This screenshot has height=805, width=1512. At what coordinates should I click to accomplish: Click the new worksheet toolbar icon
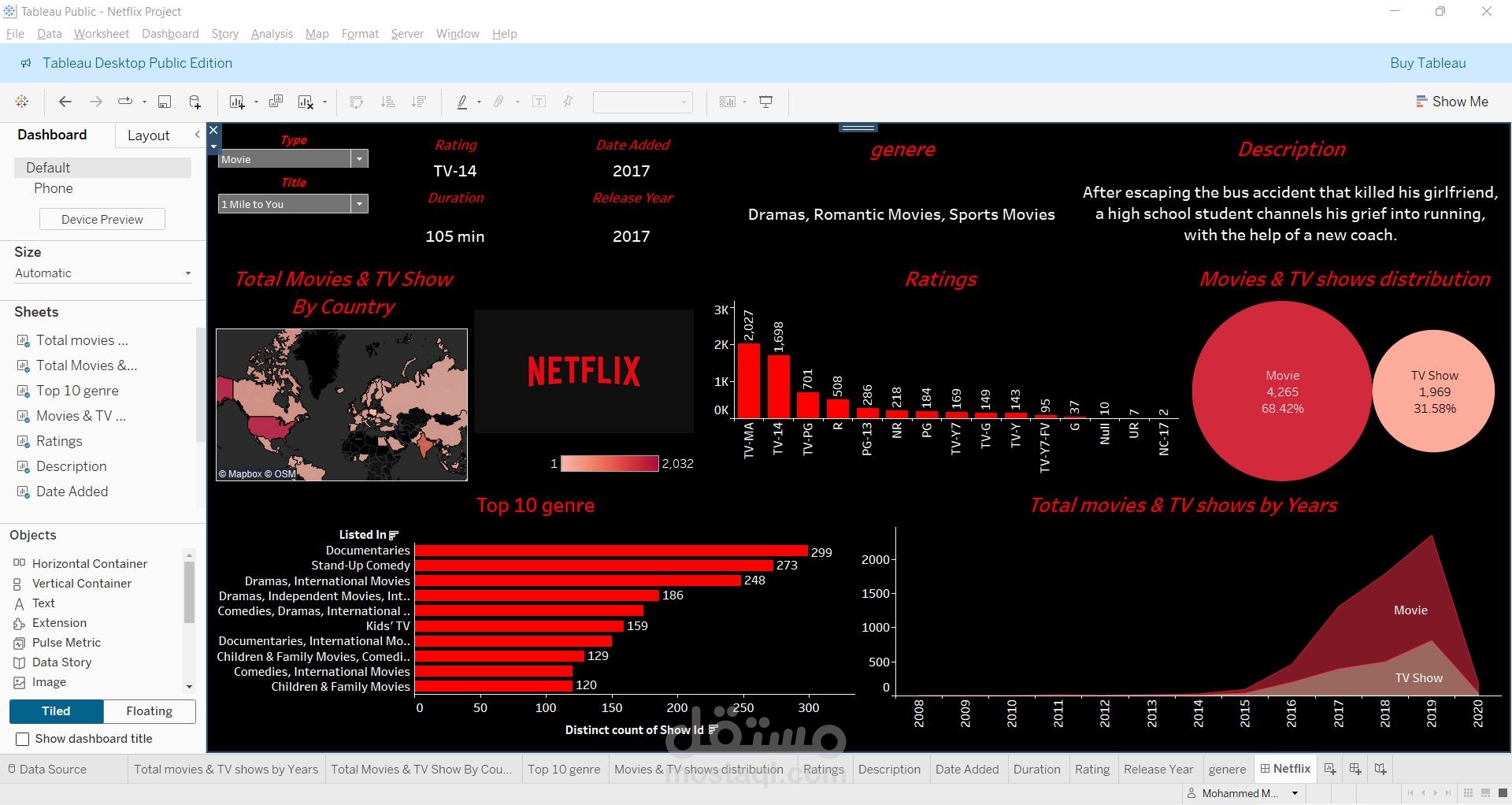point(237,102)
